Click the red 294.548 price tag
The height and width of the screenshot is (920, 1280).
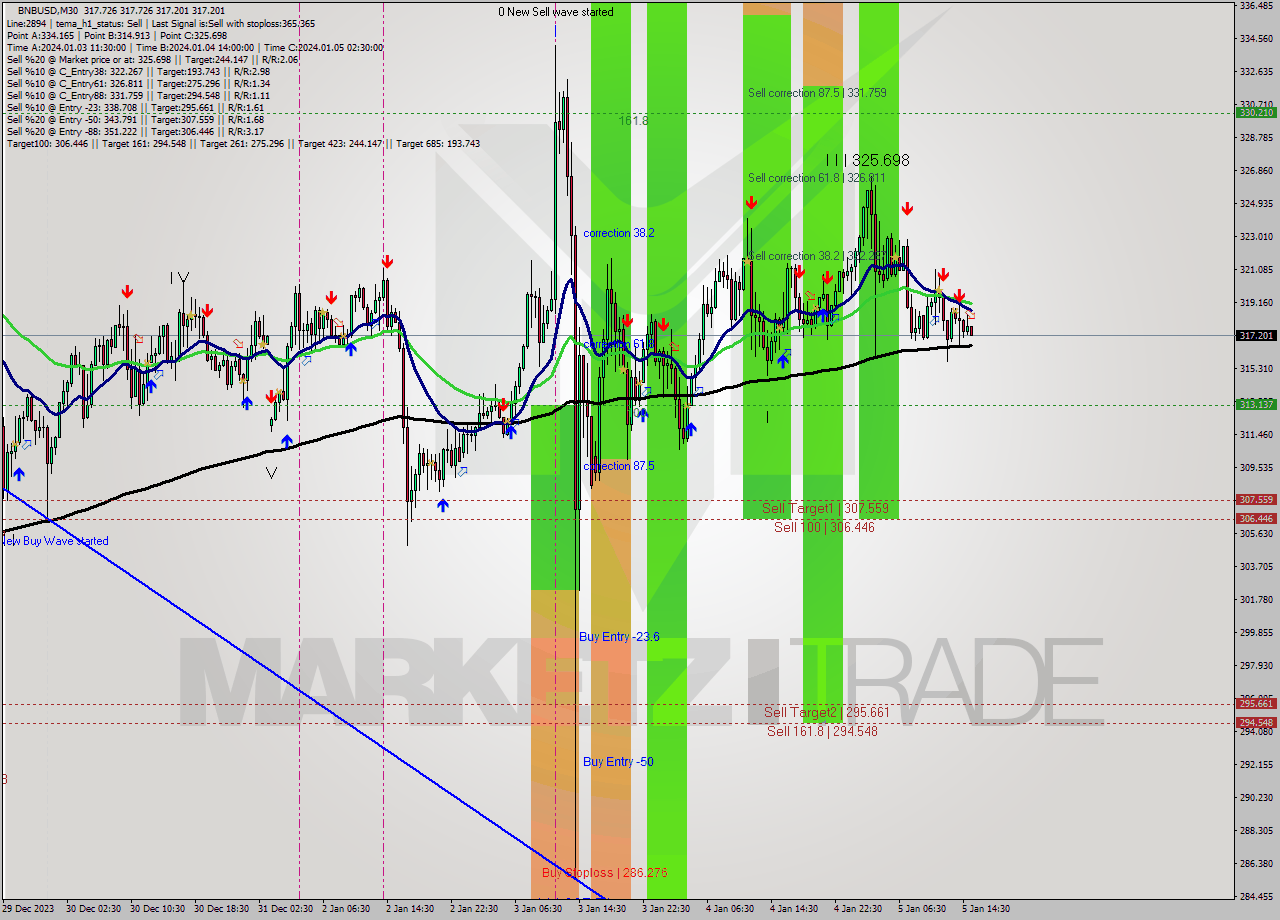pos(1256,722)
